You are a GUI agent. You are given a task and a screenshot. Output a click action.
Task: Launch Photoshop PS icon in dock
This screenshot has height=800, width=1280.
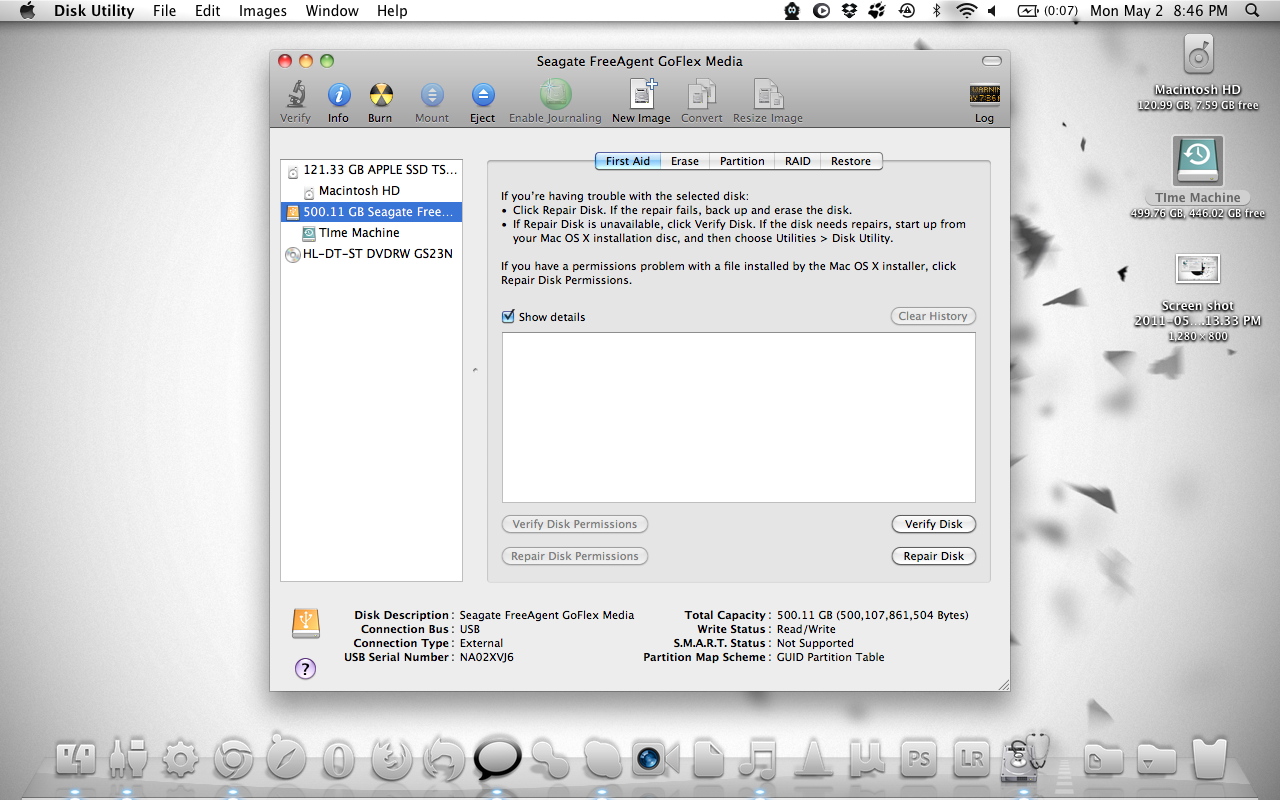pos(918,760)
